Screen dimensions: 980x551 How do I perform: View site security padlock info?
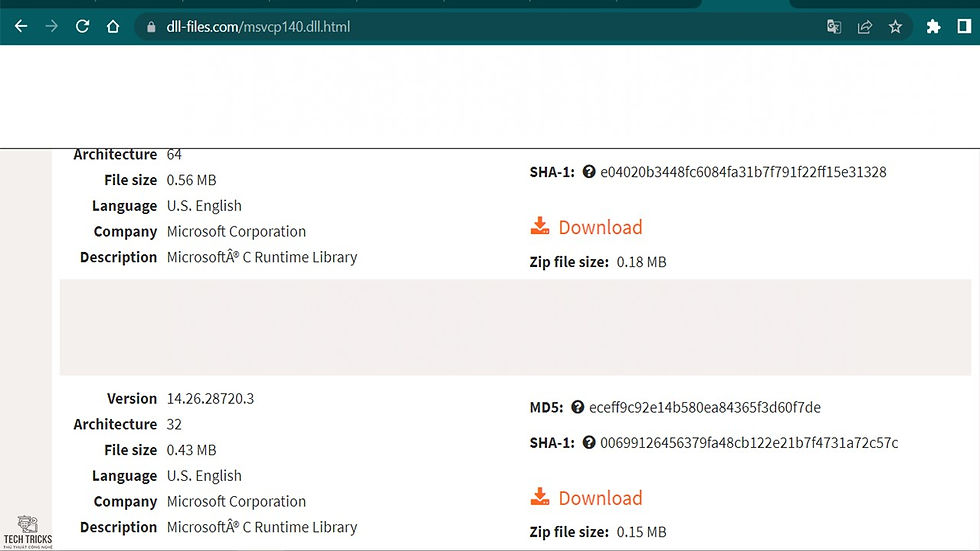click(151, 27)
